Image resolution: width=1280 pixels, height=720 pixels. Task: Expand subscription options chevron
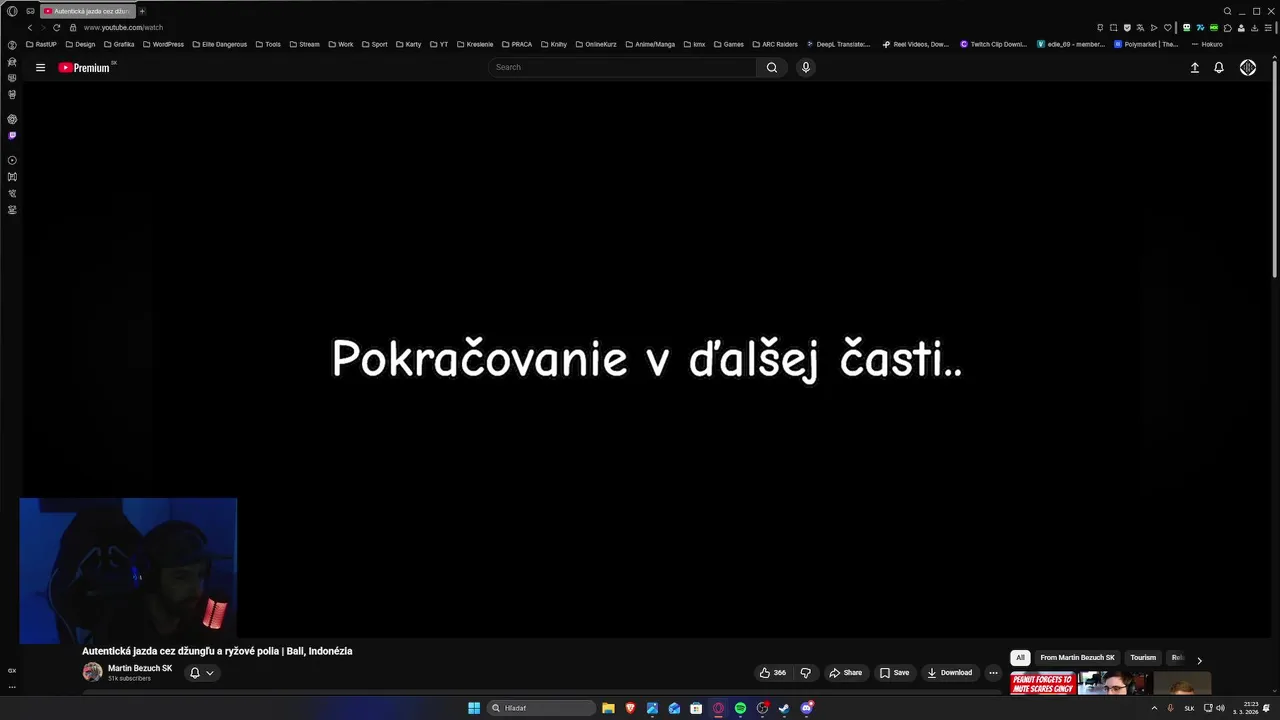point(210,673)
